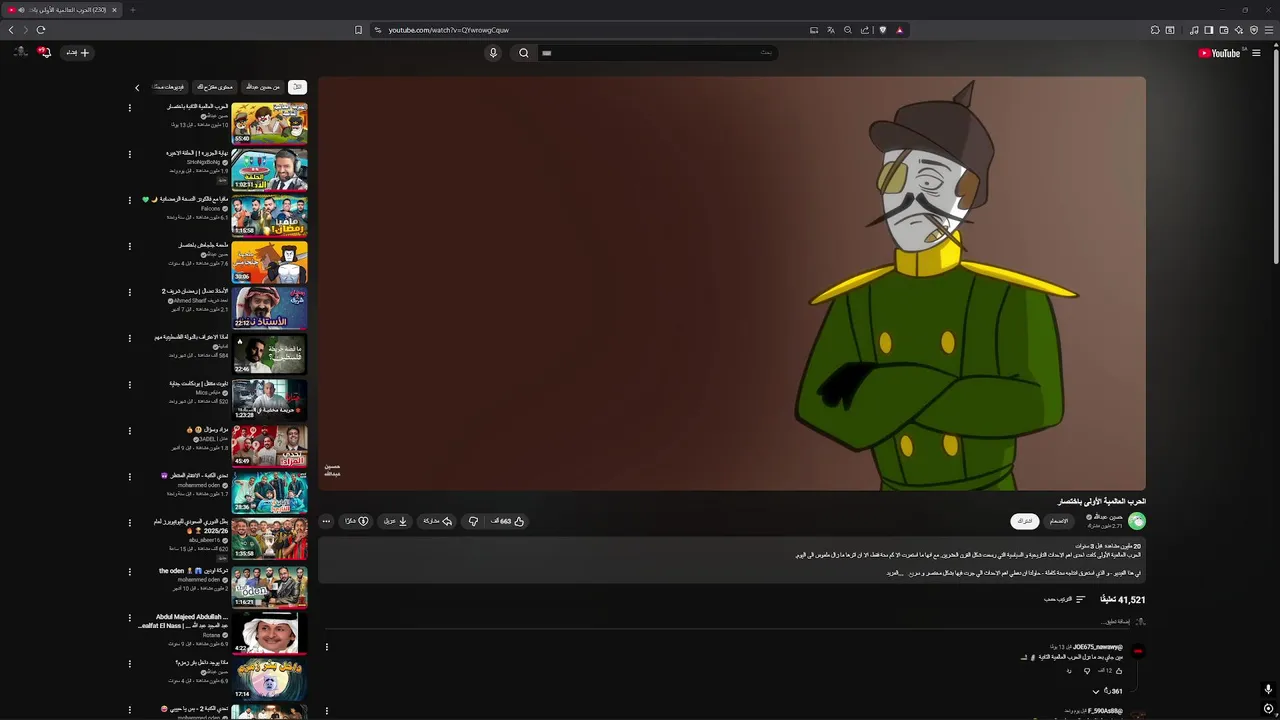Download the video
The height and width of the screenshot is (720, 1280).
click(x=396, y=521)
